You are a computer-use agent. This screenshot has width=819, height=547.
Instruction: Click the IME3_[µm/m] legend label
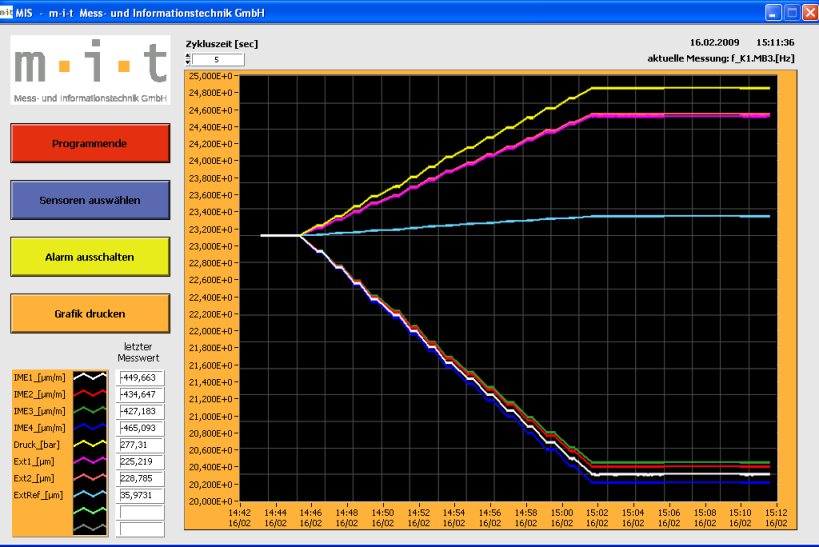40,411
